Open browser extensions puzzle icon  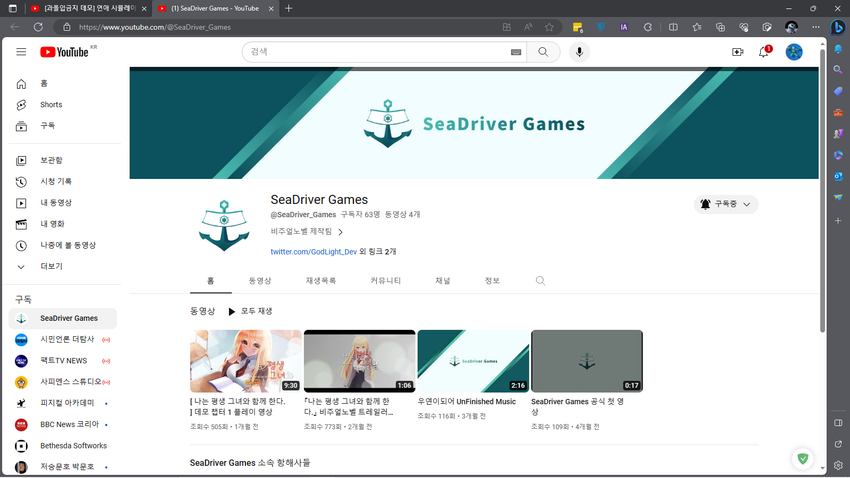pyautogui.click(x=648, y=27)
